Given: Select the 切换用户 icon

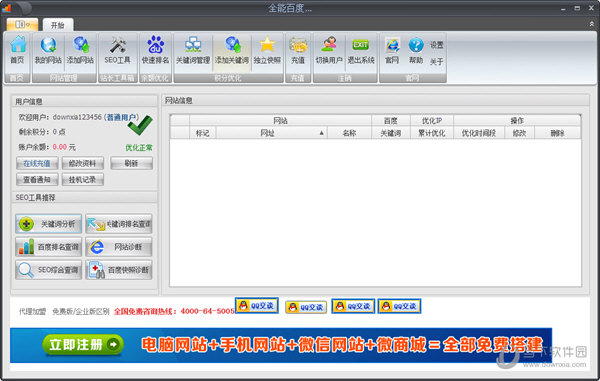Looking at the screenshot, I should coord(329,50).
